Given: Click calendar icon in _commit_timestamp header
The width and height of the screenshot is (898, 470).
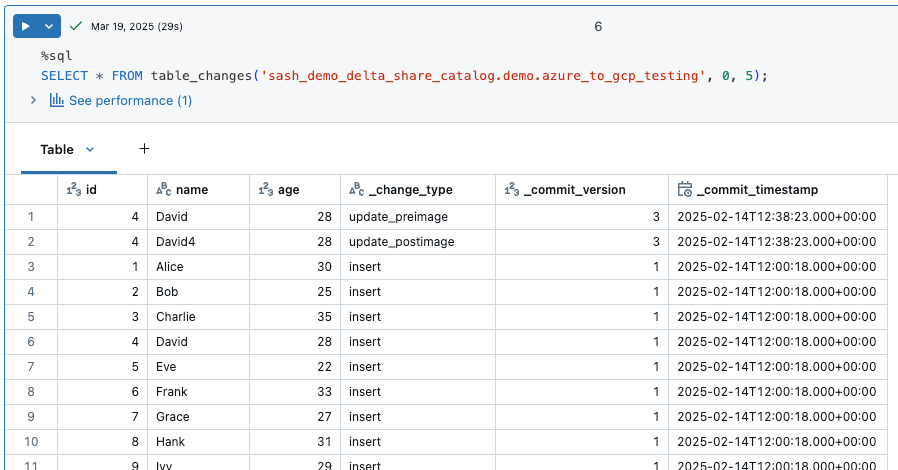Looking at the screenshot, I should tap(685, 190).
